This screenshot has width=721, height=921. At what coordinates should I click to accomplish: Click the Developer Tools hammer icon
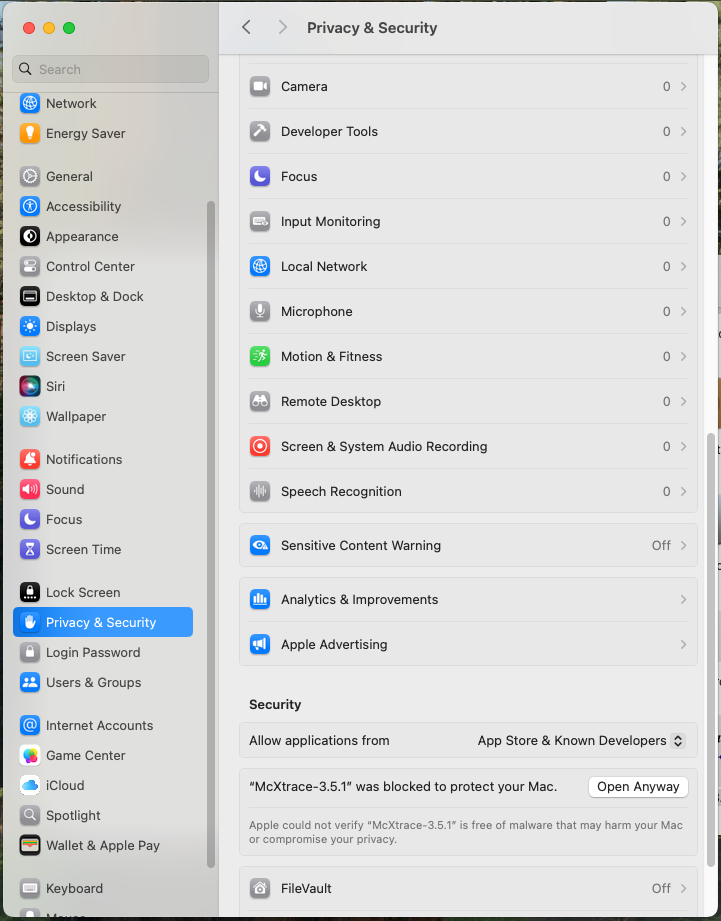click(x=260, y=132)
